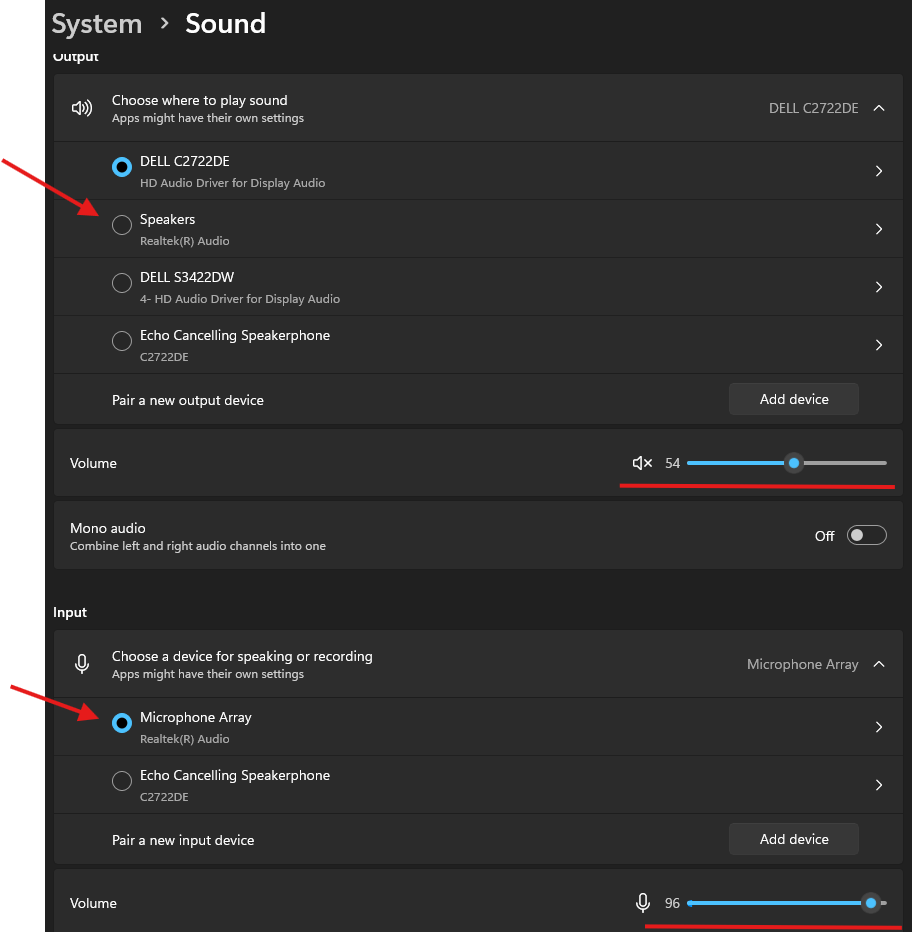Open Speakers device properties via its right arrow
The width and height of the screenshot is (912, 932).
[x=878, y=229]
